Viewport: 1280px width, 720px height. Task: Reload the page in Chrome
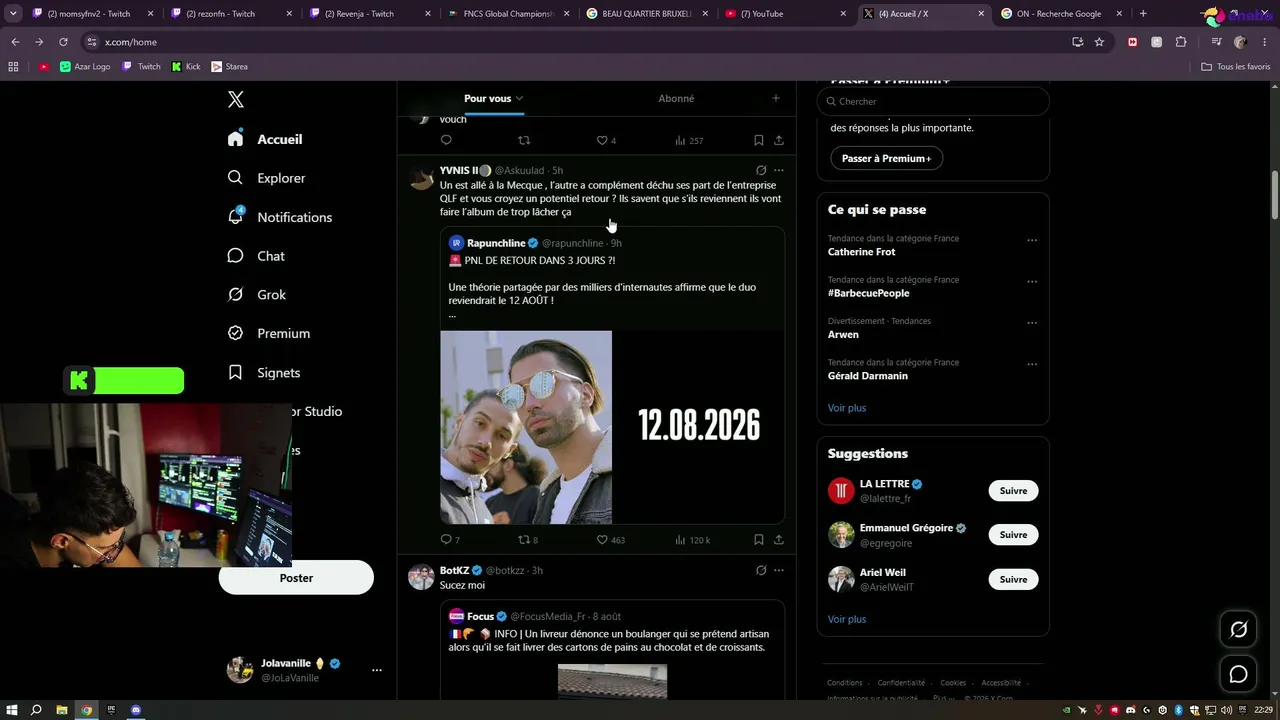click(x=63, y=42)
